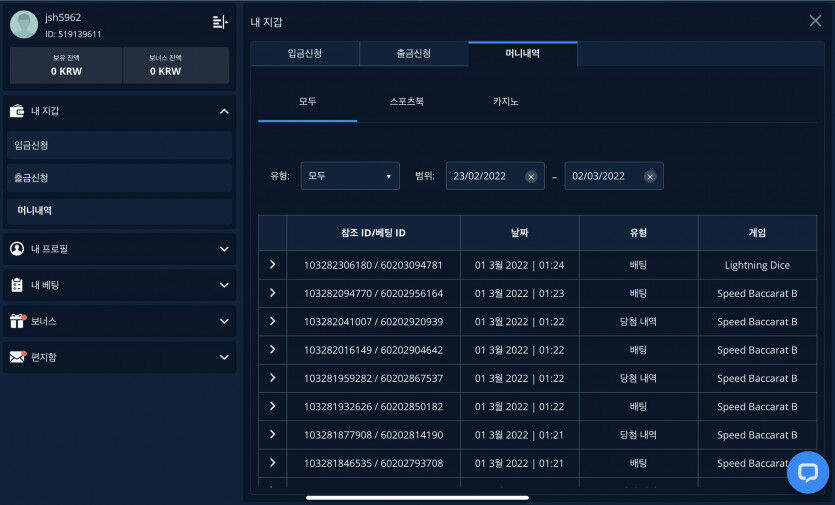Click the 게임 column header
The height and width of the screenshot is (505, 835).
coord(757,233)
